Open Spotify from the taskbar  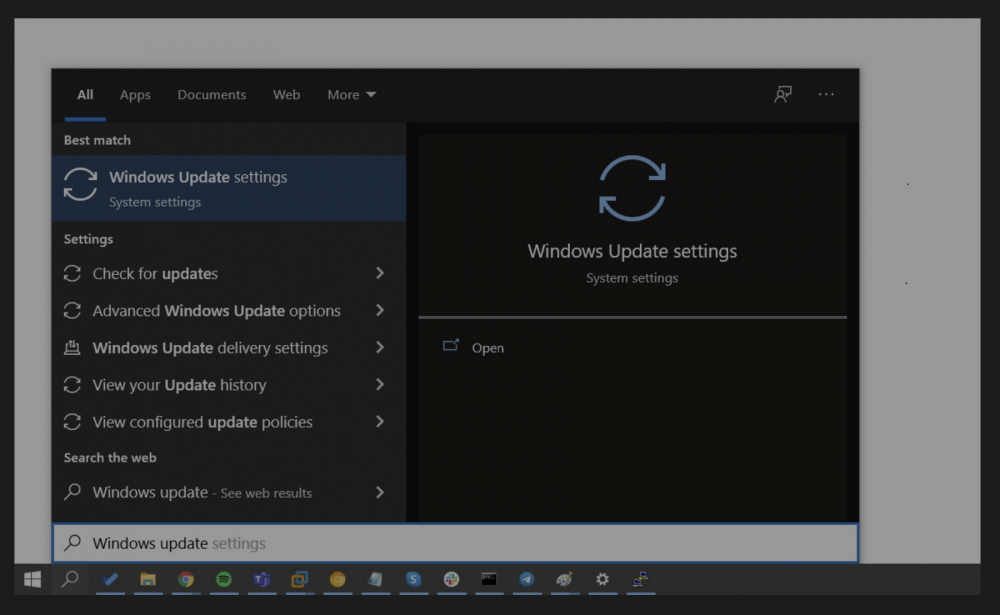(224, 579)
